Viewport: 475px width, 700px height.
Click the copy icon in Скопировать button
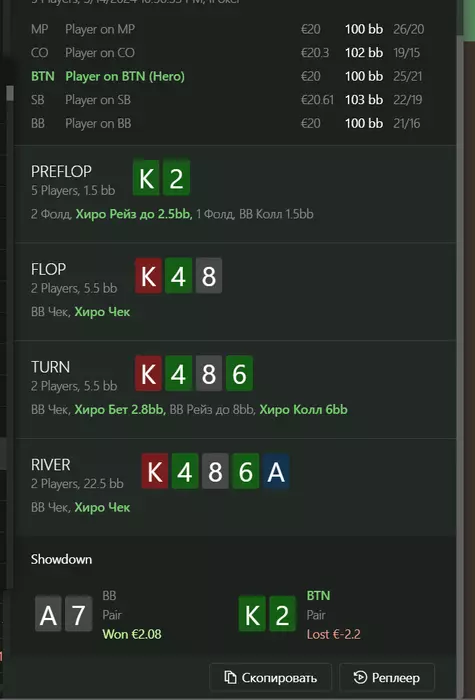coord(230,678)
